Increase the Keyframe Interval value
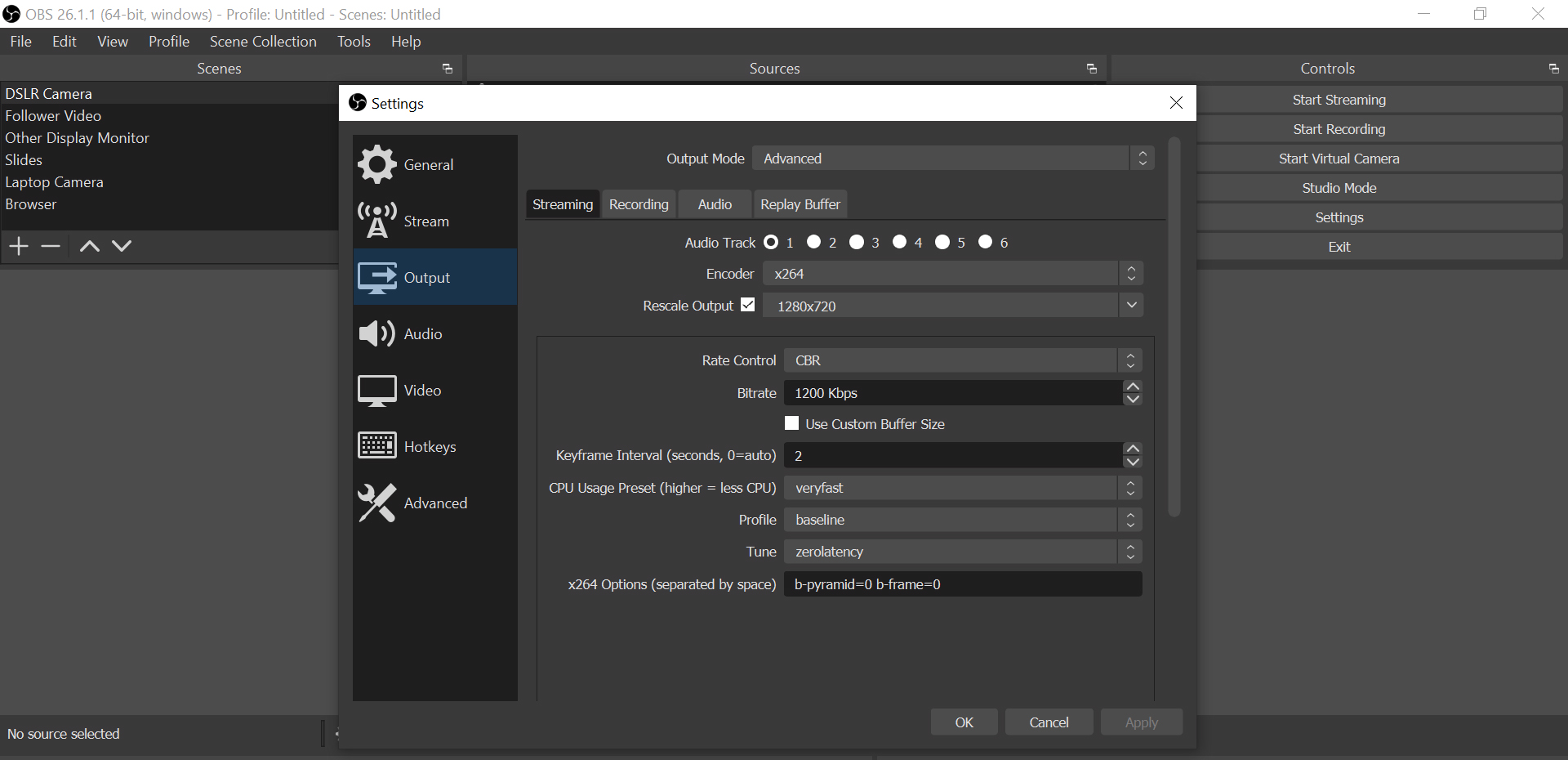The image size is (1568, 760). click(x=1132, y=449)
